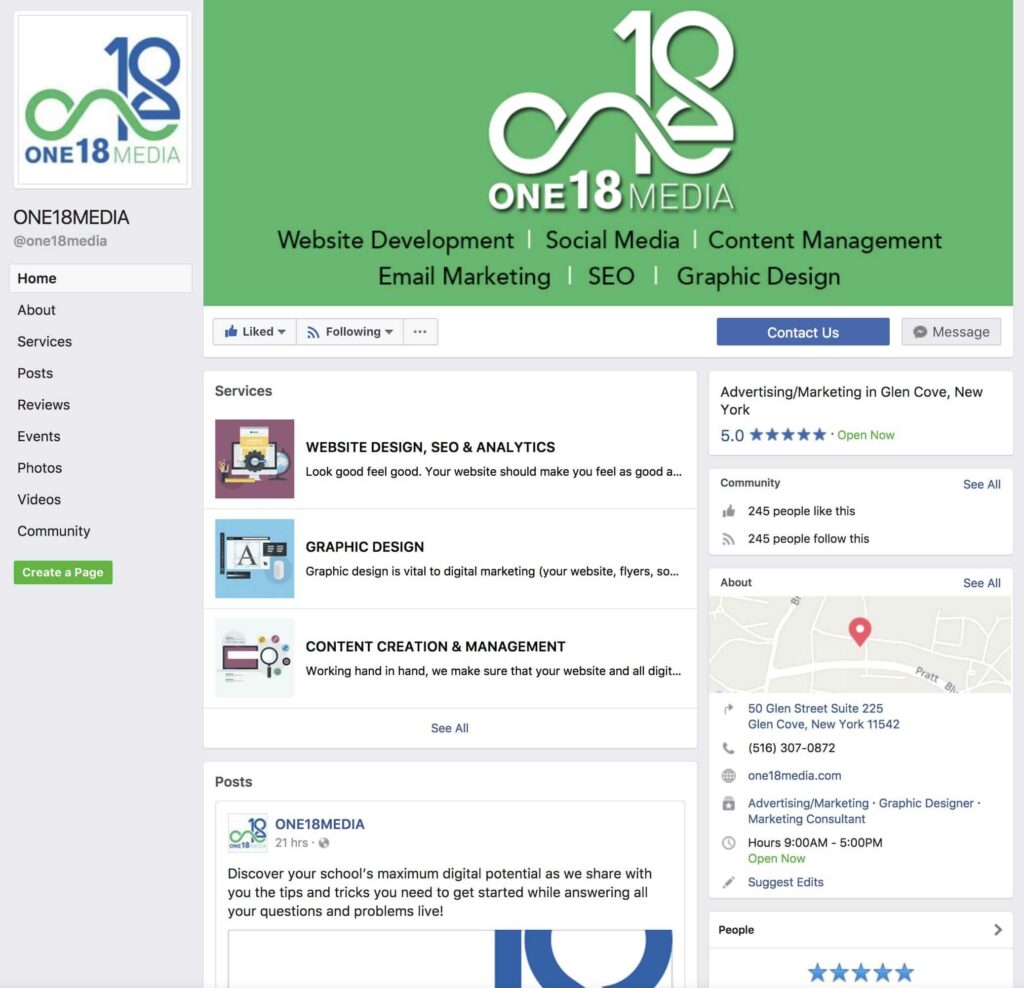The width and height of the screenshot is (1024, 988).
Task: Open the Reviews page
Action: [44, 405]
